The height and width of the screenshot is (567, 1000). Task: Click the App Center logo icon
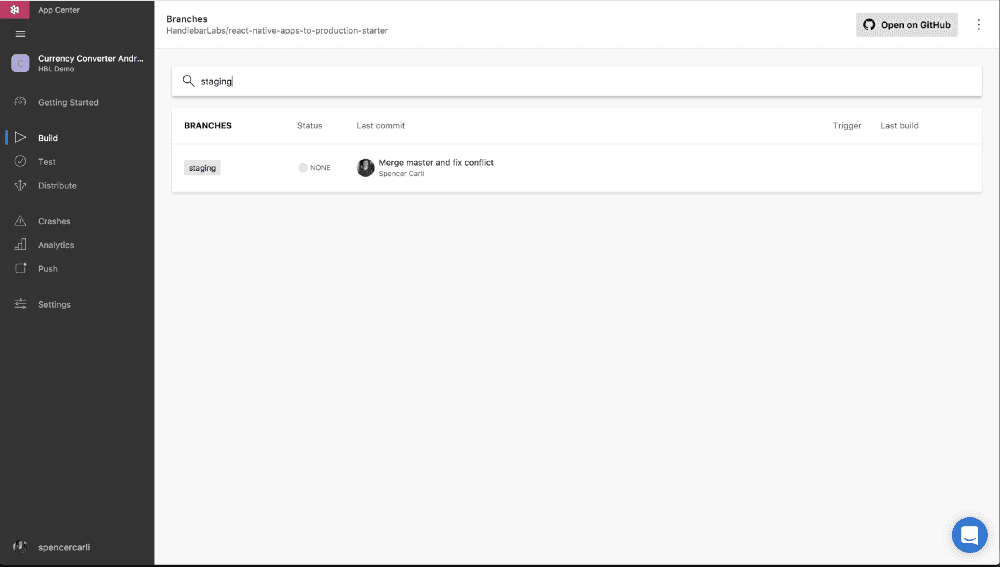pyautogui.click(x=15, y=10)
